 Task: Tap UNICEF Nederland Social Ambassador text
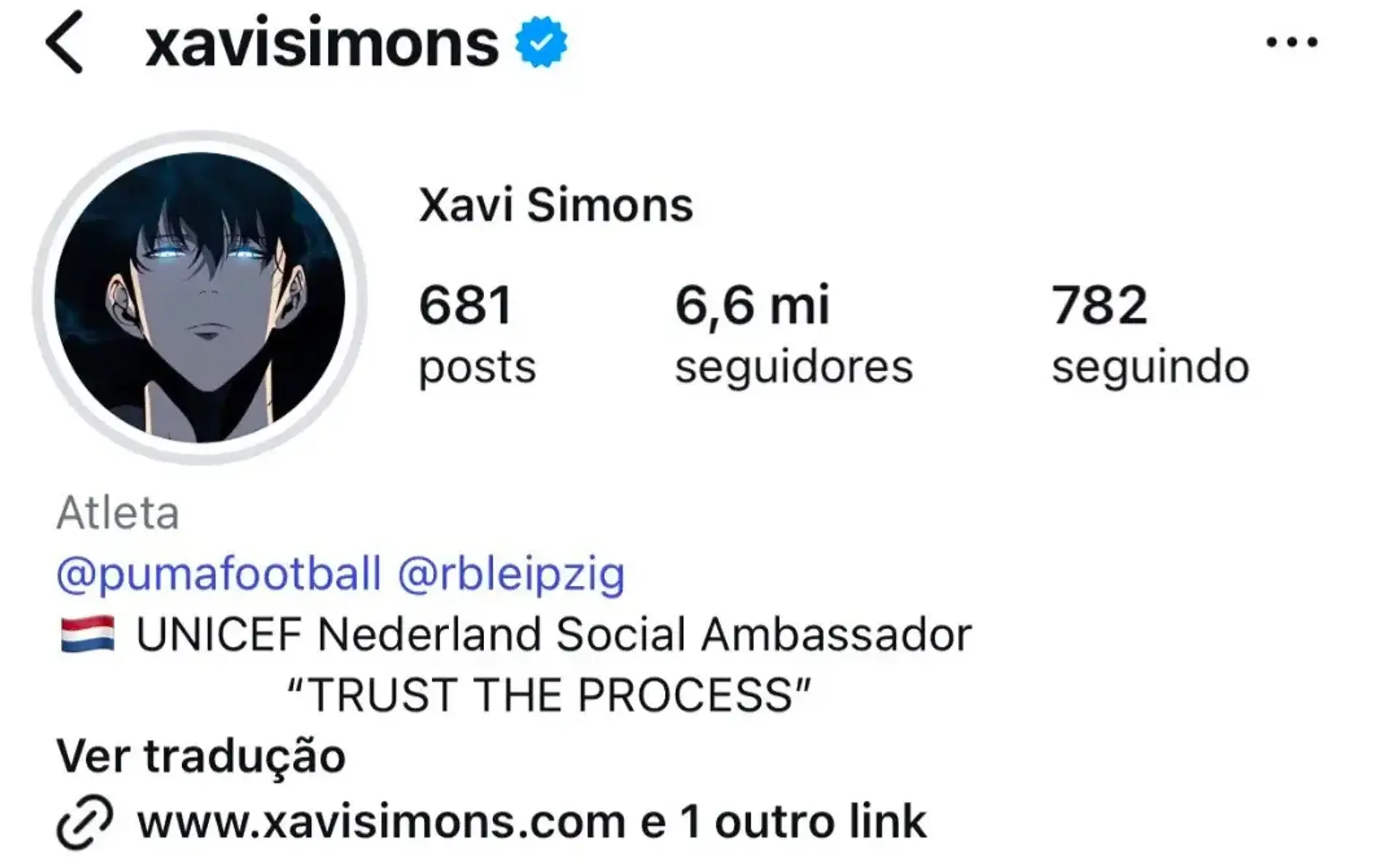(x=554, y=634)
